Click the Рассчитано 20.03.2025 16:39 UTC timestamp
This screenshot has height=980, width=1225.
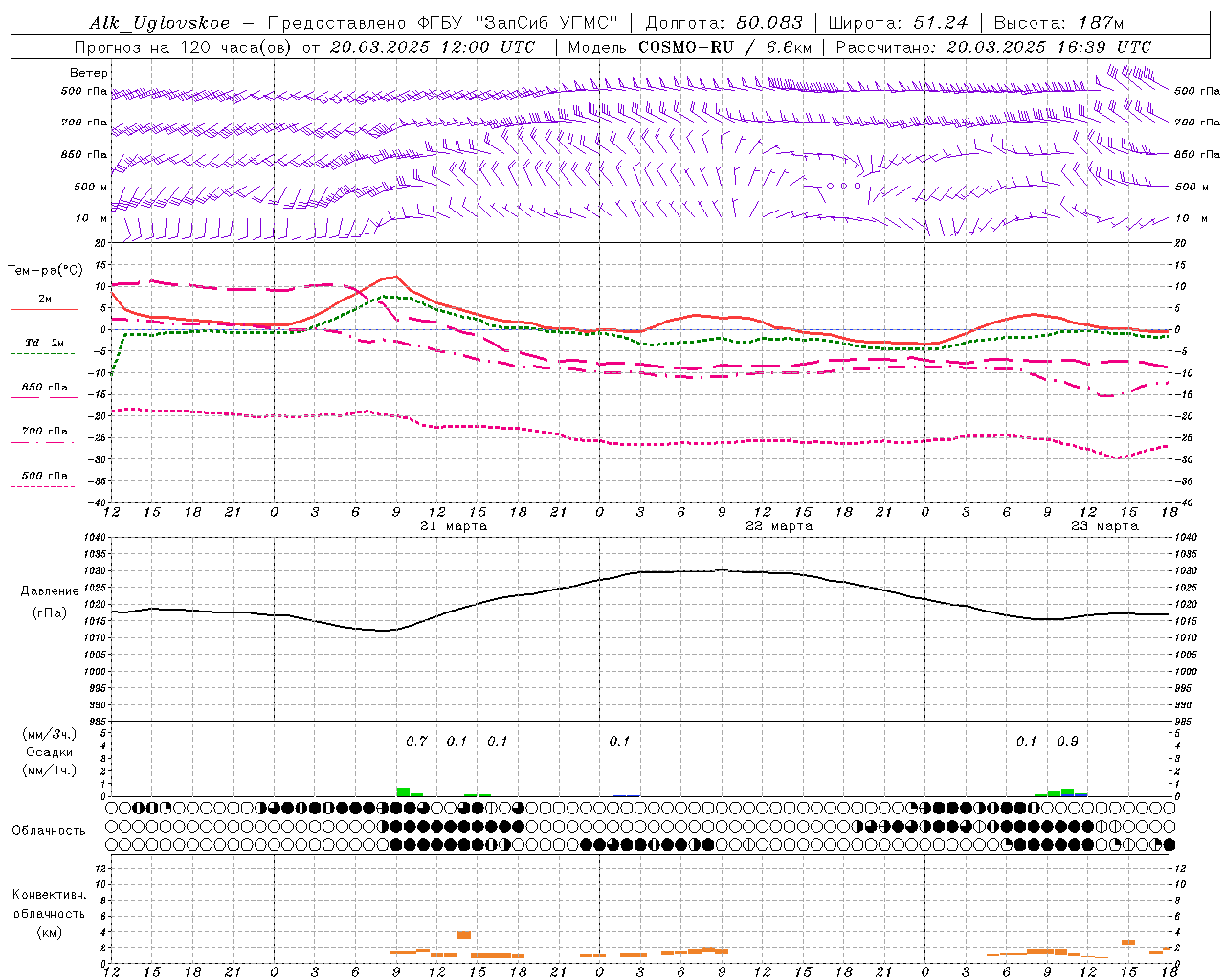pos(993,47)
